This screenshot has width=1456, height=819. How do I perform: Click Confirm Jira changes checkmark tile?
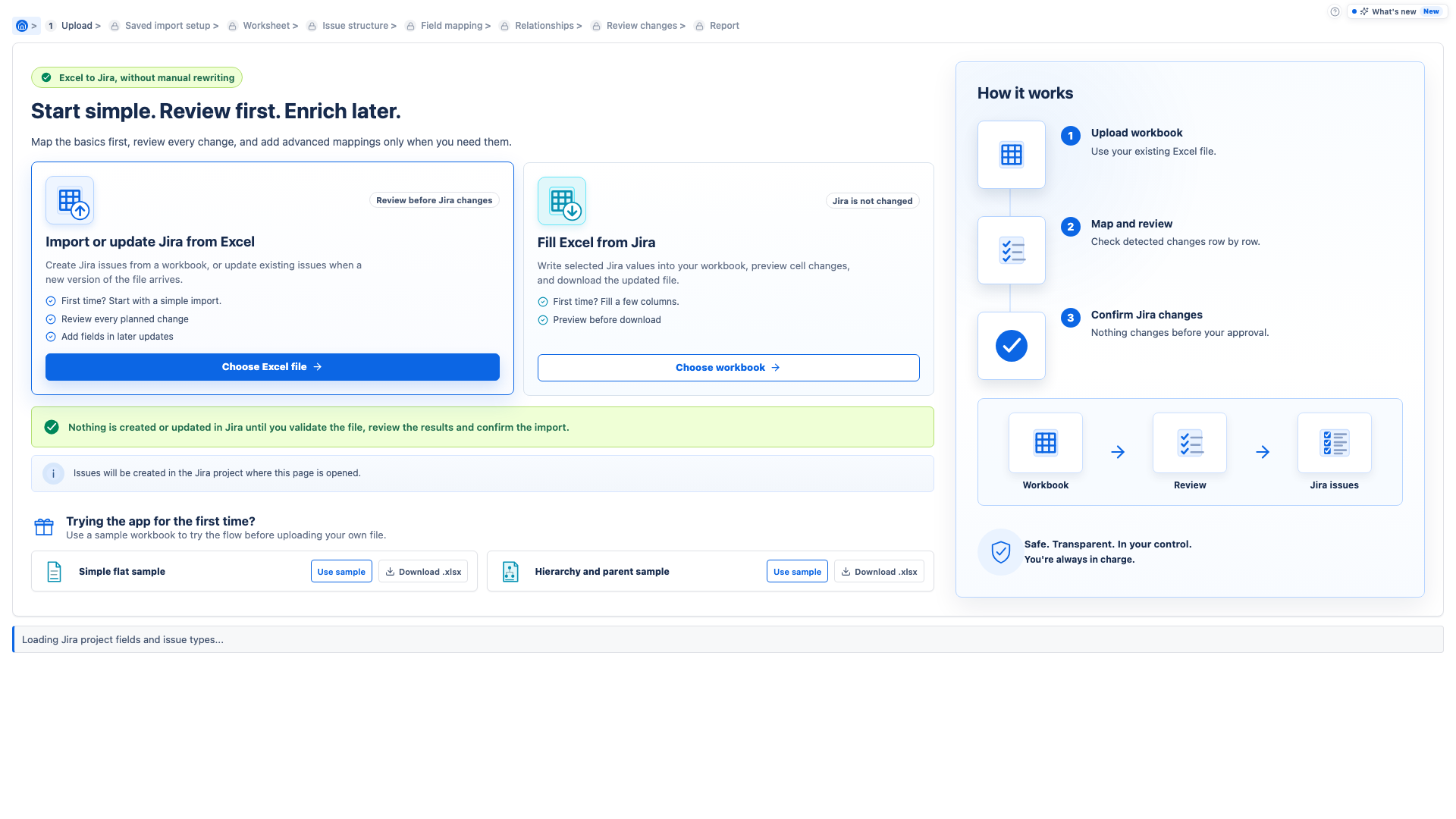point(1012,346)
